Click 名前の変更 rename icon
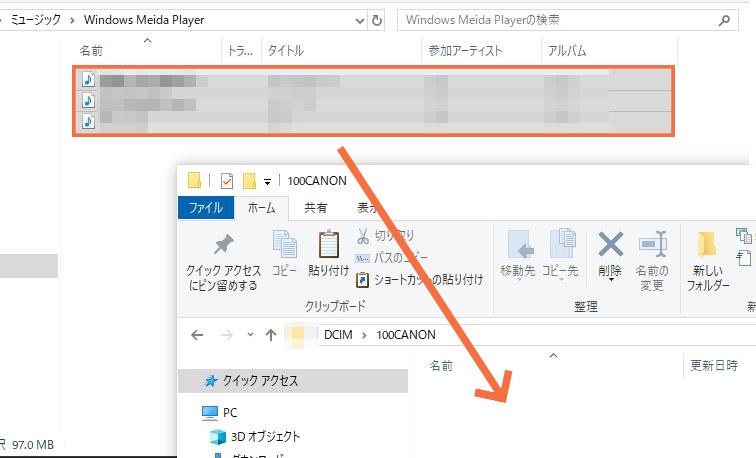This screenshot has height=458, width=756. tap(652, 244)
